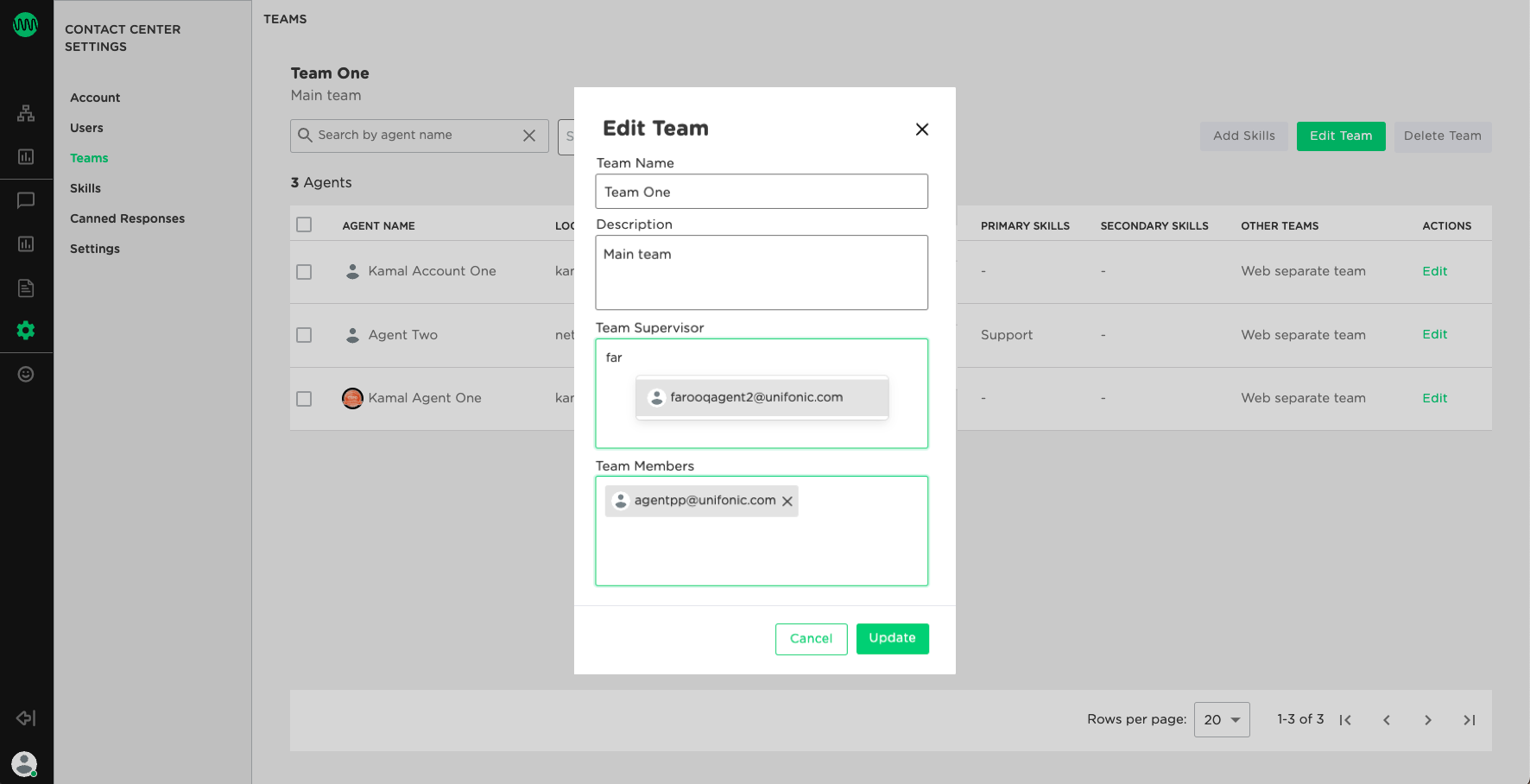Clear the agent name search field
Viewport: 1530px width, 784px height.
[x=529, y=136]
